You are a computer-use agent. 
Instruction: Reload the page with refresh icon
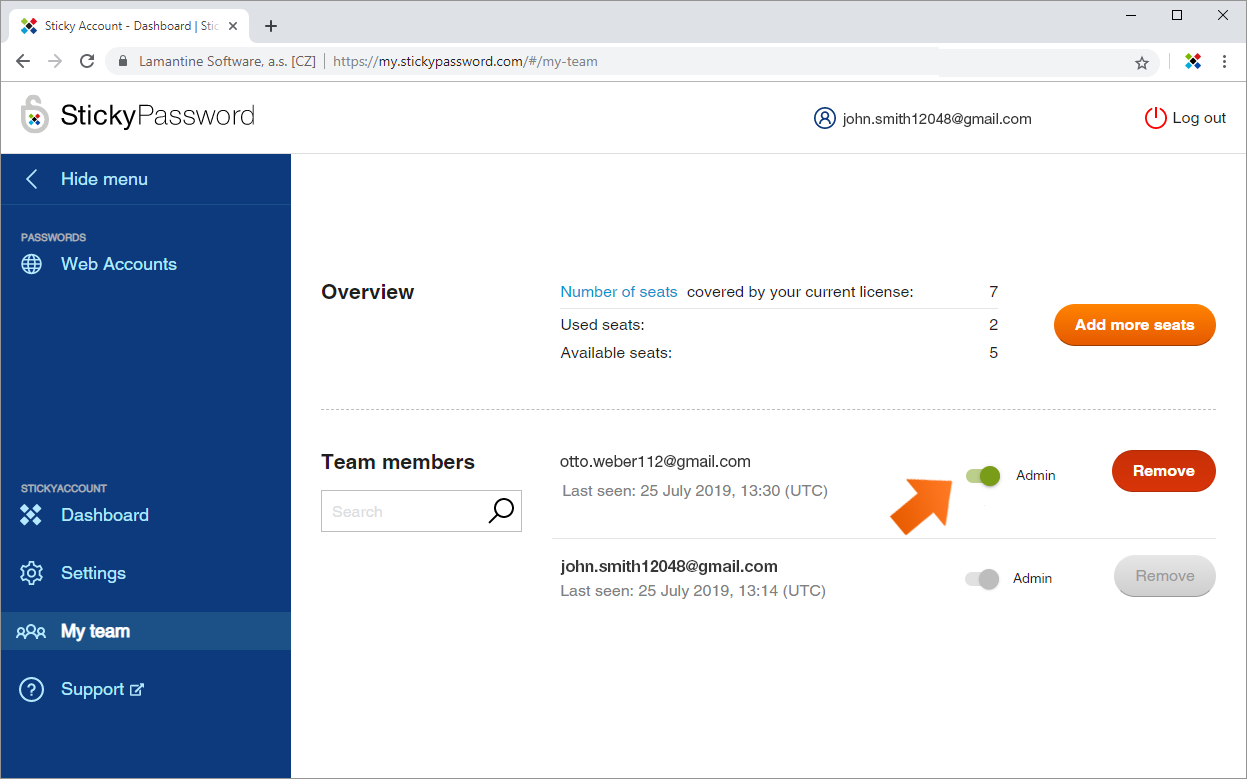[87, 61]
